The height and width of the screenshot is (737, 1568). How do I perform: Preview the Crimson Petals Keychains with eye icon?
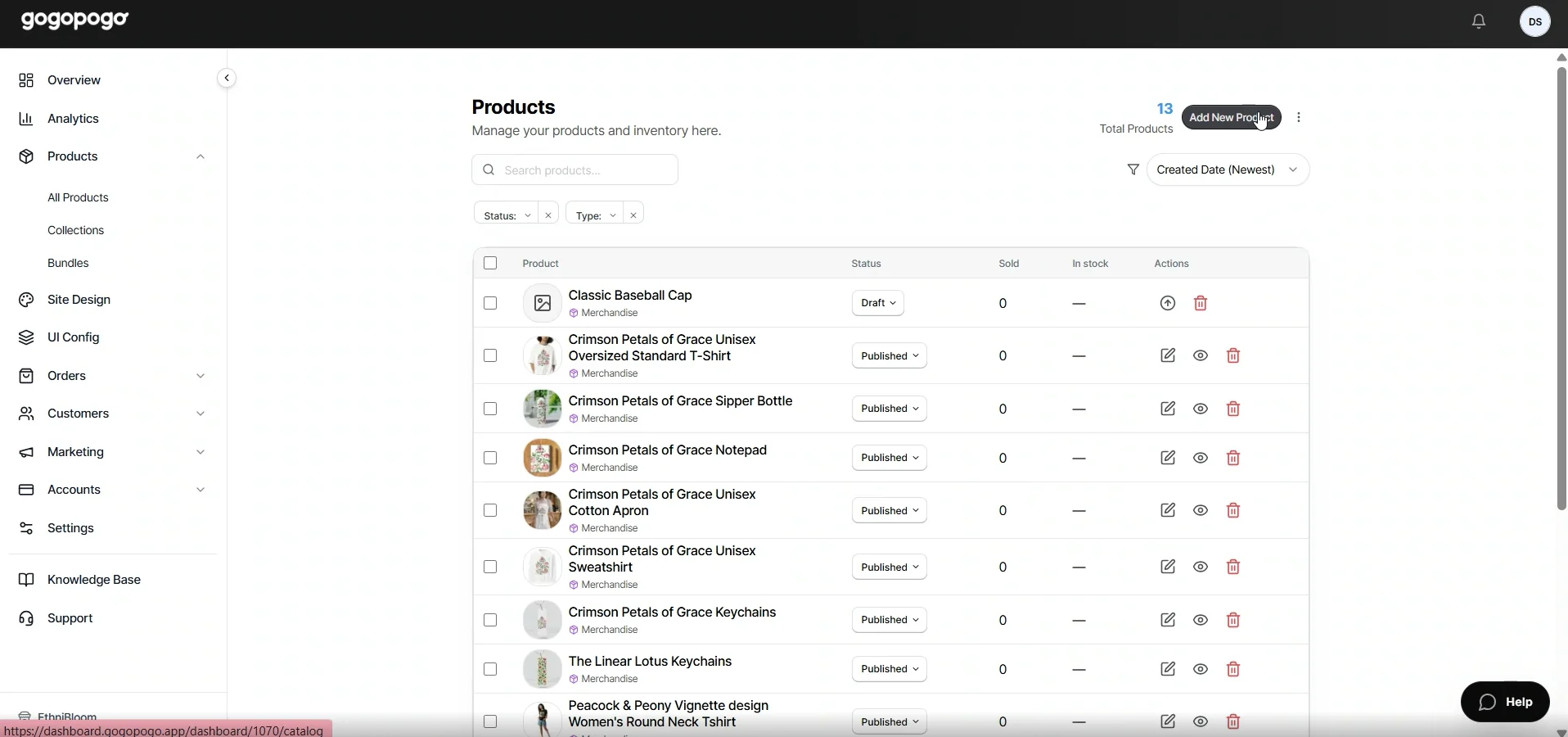click(x=1201, y=620)
